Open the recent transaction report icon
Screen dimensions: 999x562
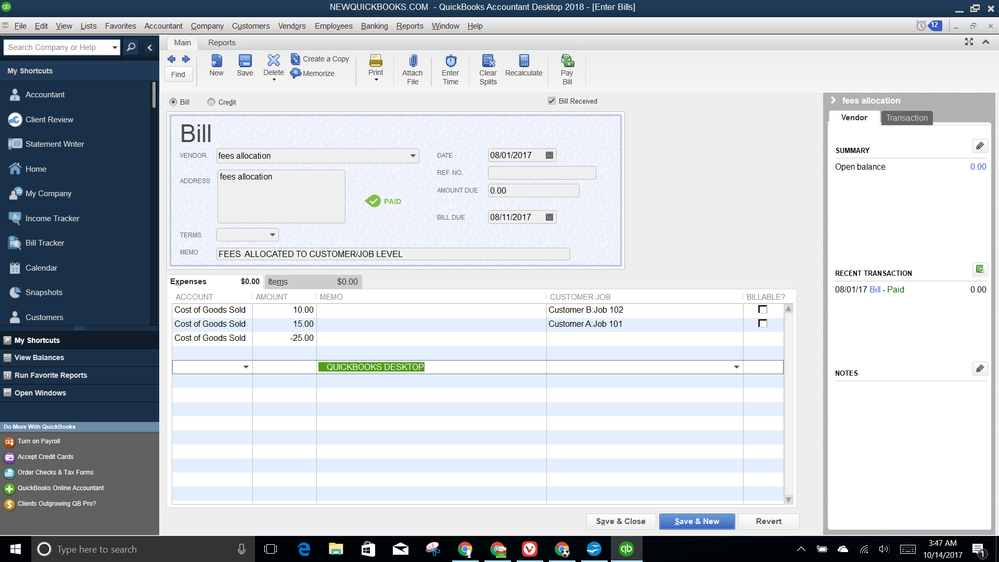point(980,269)
